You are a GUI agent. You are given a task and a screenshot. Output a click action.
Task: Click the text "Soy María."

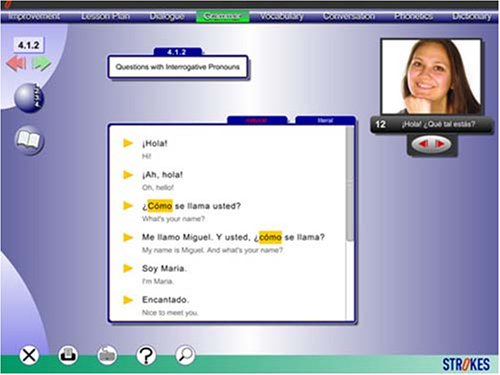click(x=164, y=268)
